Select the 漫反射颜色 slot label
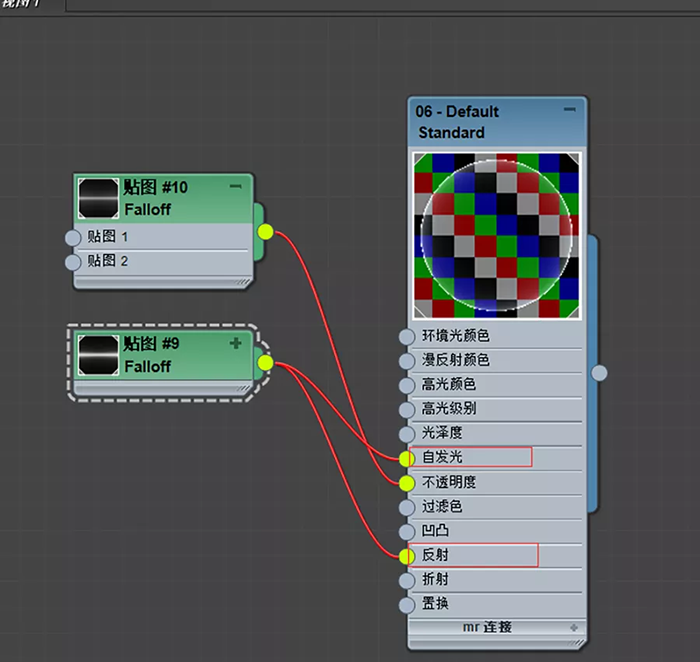The height and width of the screenshot is (662, 700). click(x=455, y=360)
